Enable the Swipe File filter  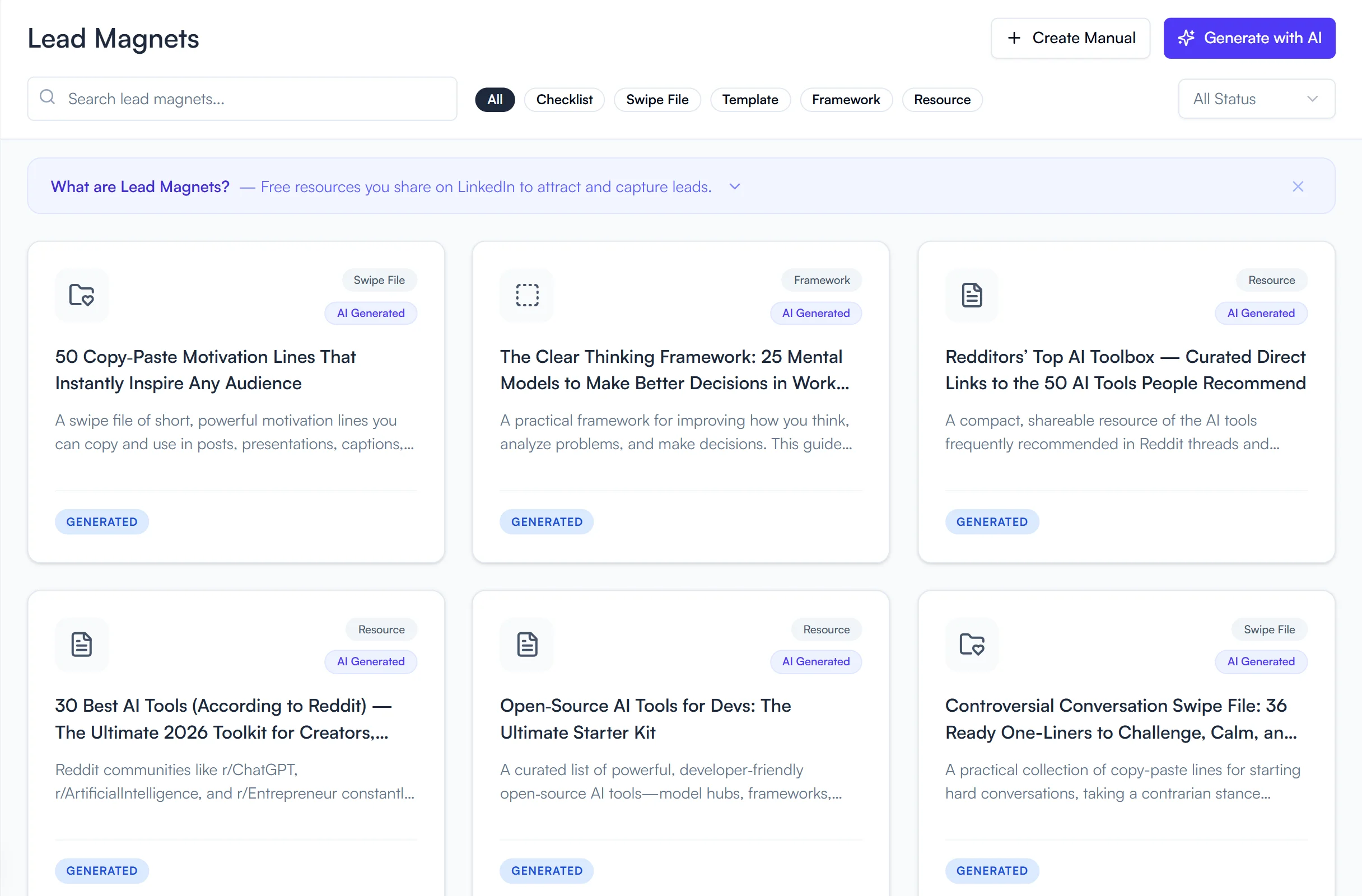(x=657, y=99)
